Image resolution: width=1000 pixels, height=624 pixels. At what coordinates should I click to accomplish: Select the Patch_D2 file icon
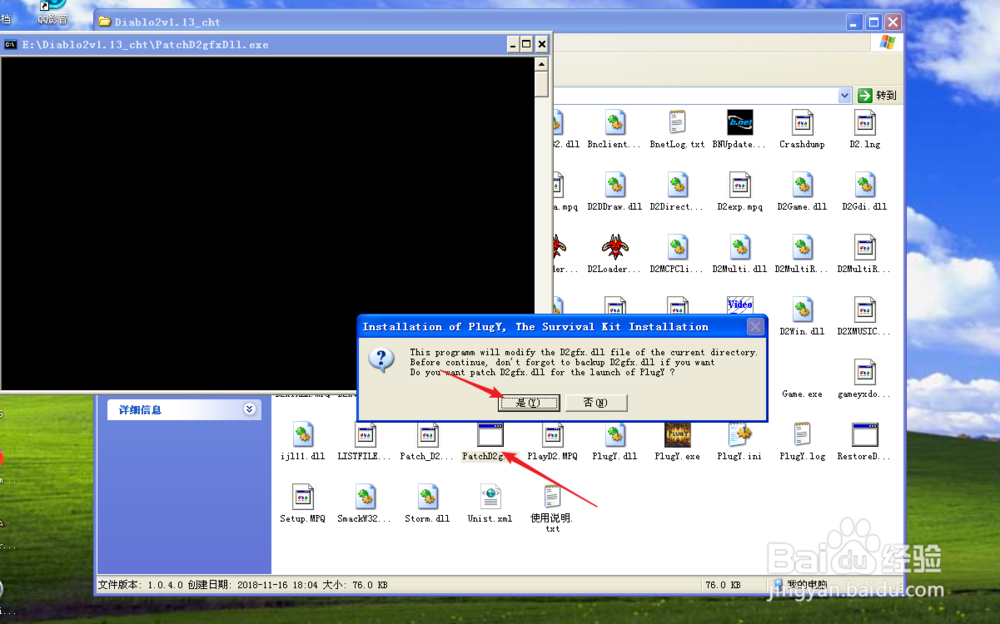[x=427, y=435]
